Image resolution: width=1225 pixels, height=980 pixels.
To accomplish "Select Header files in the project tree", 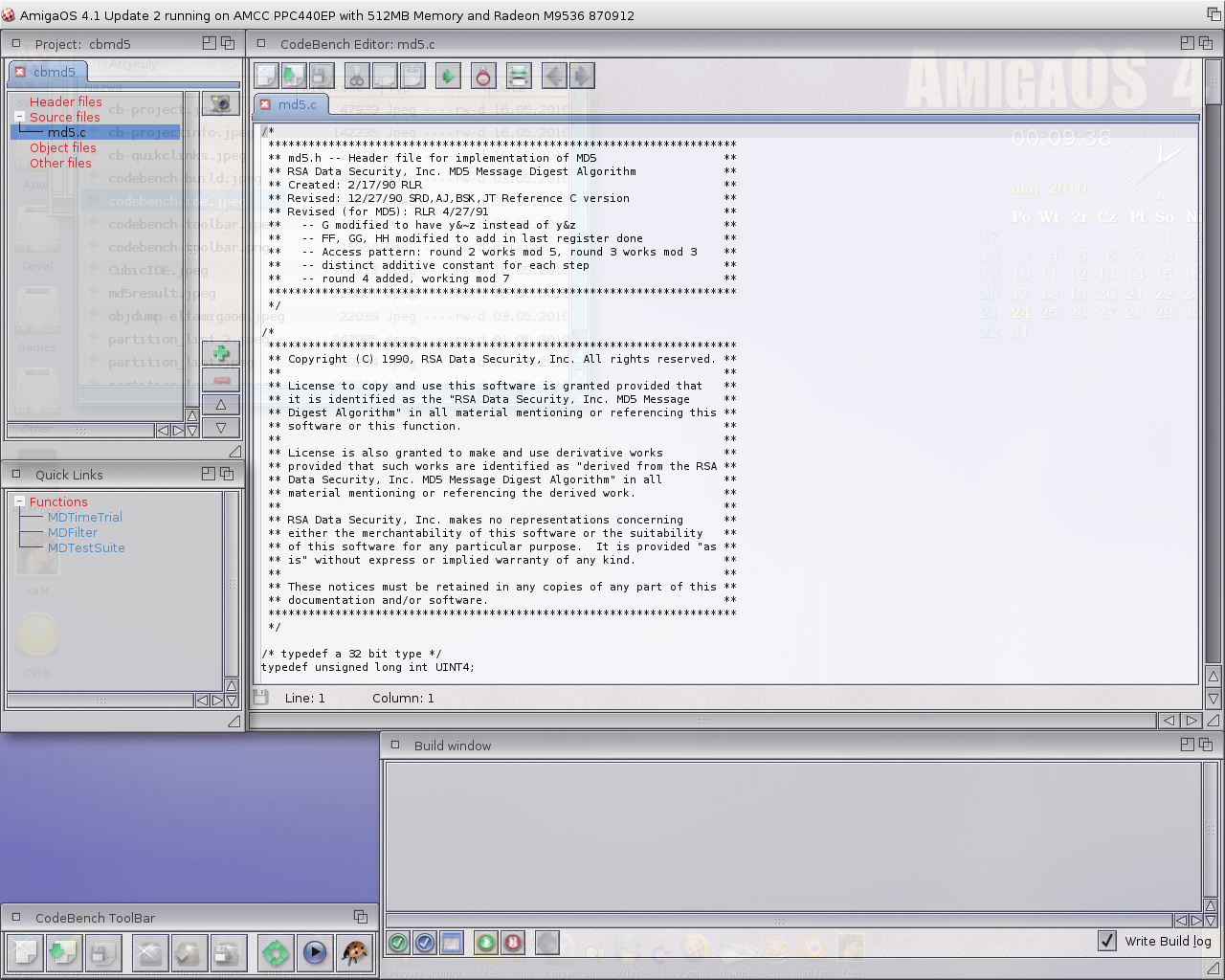I will pos(65,101).
